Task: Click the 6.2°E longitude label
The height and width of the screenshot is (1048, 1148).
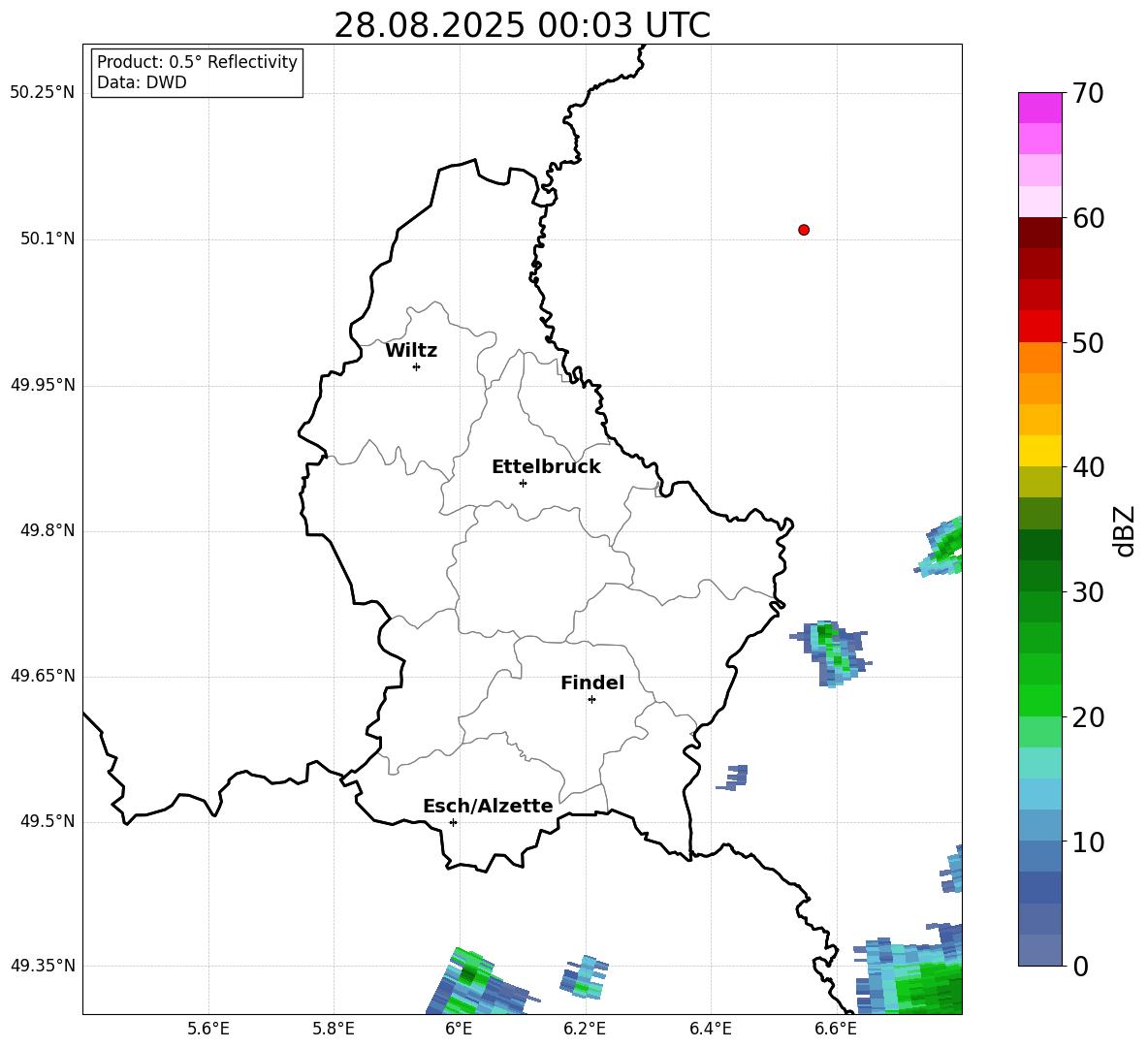Action: [x=585, y=1029]
